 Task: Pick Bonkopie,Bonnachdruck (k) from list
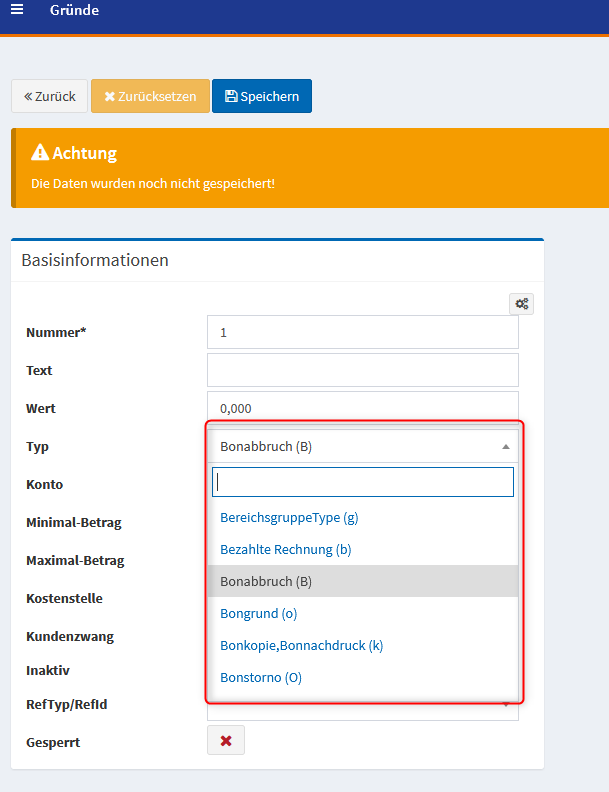click(301, 645)
